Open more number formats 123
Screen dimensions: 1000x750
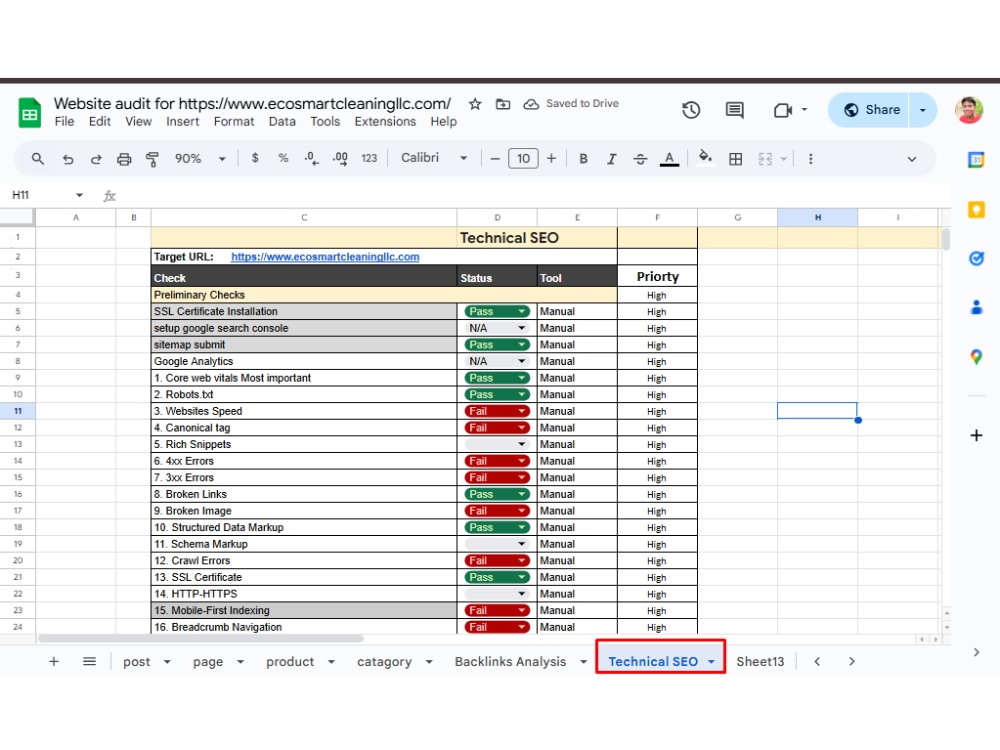(x=369, y=159)
